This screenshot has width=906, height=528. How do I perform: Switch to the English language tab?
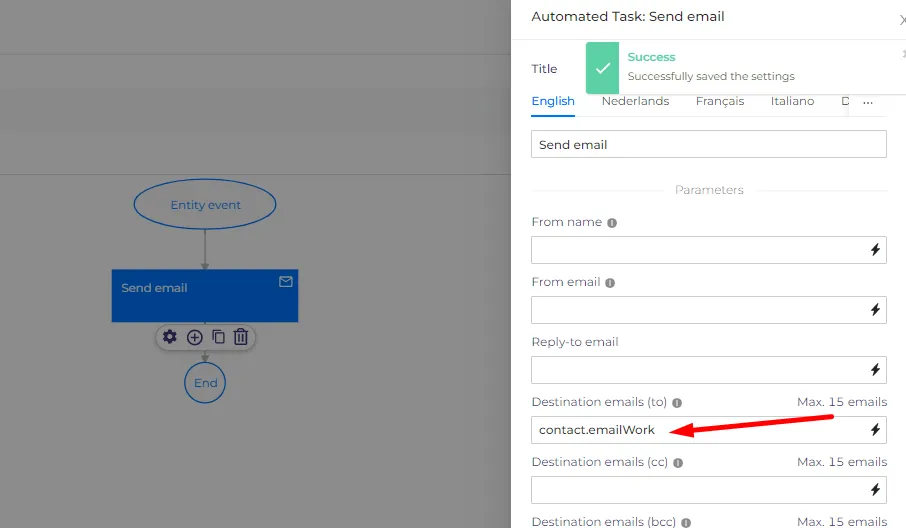553,101
